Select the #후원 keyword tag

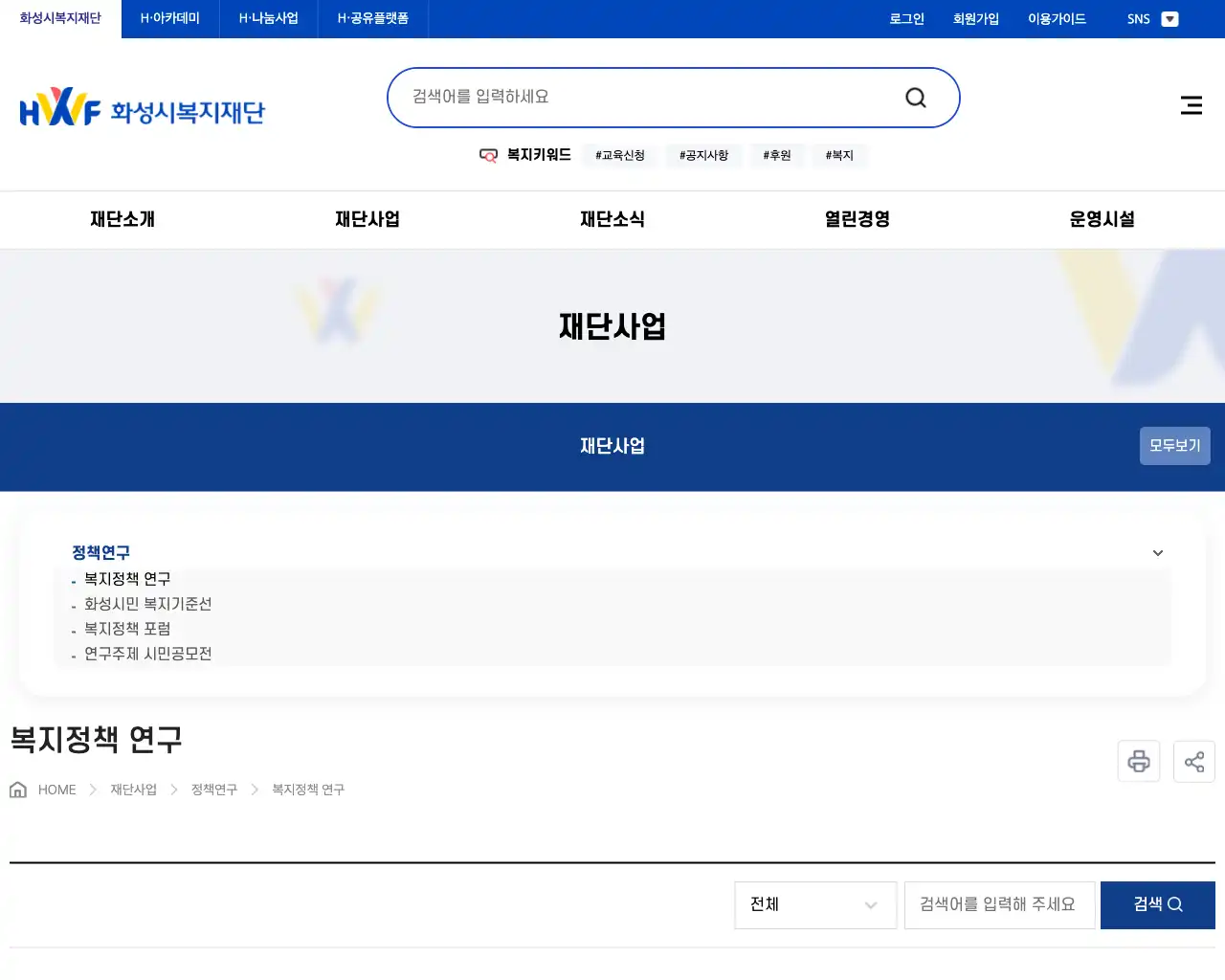click(x=777, y=155)
